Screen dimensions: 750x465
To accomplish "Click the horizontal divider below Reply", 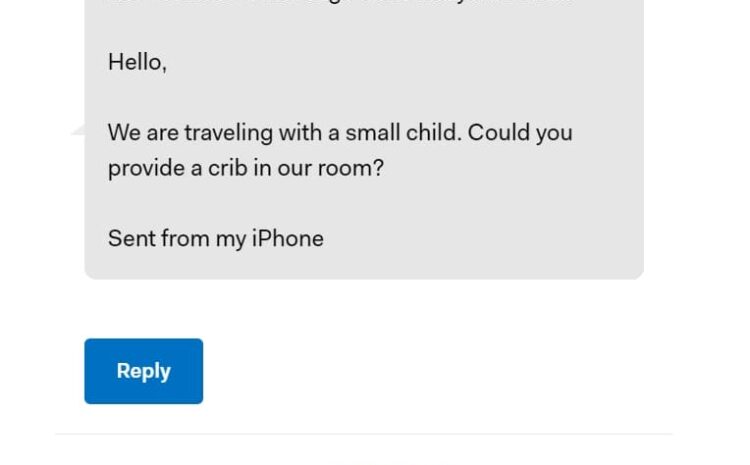I will click(x=364, y=434).
